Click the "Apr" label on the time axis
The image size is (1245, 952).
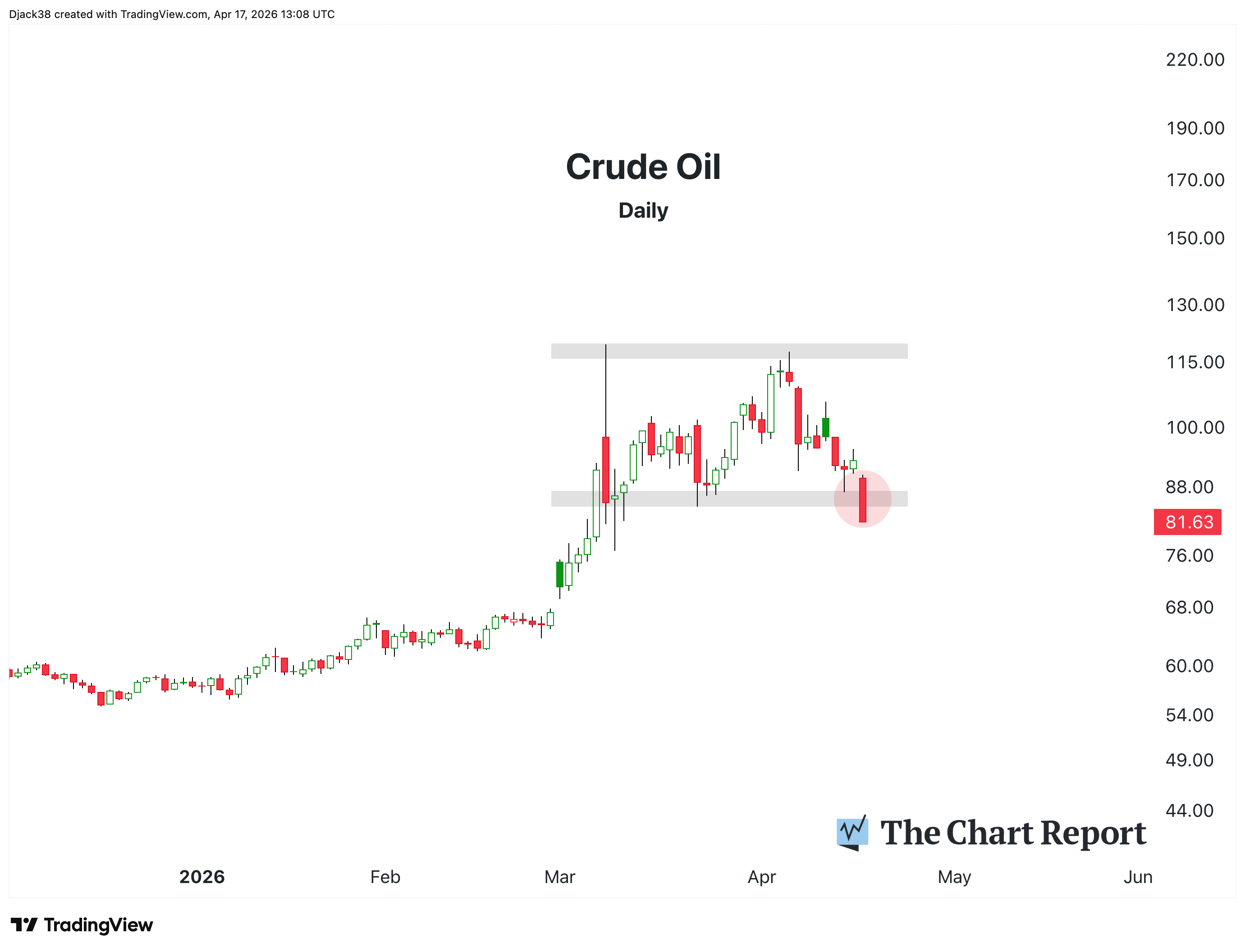762,877
